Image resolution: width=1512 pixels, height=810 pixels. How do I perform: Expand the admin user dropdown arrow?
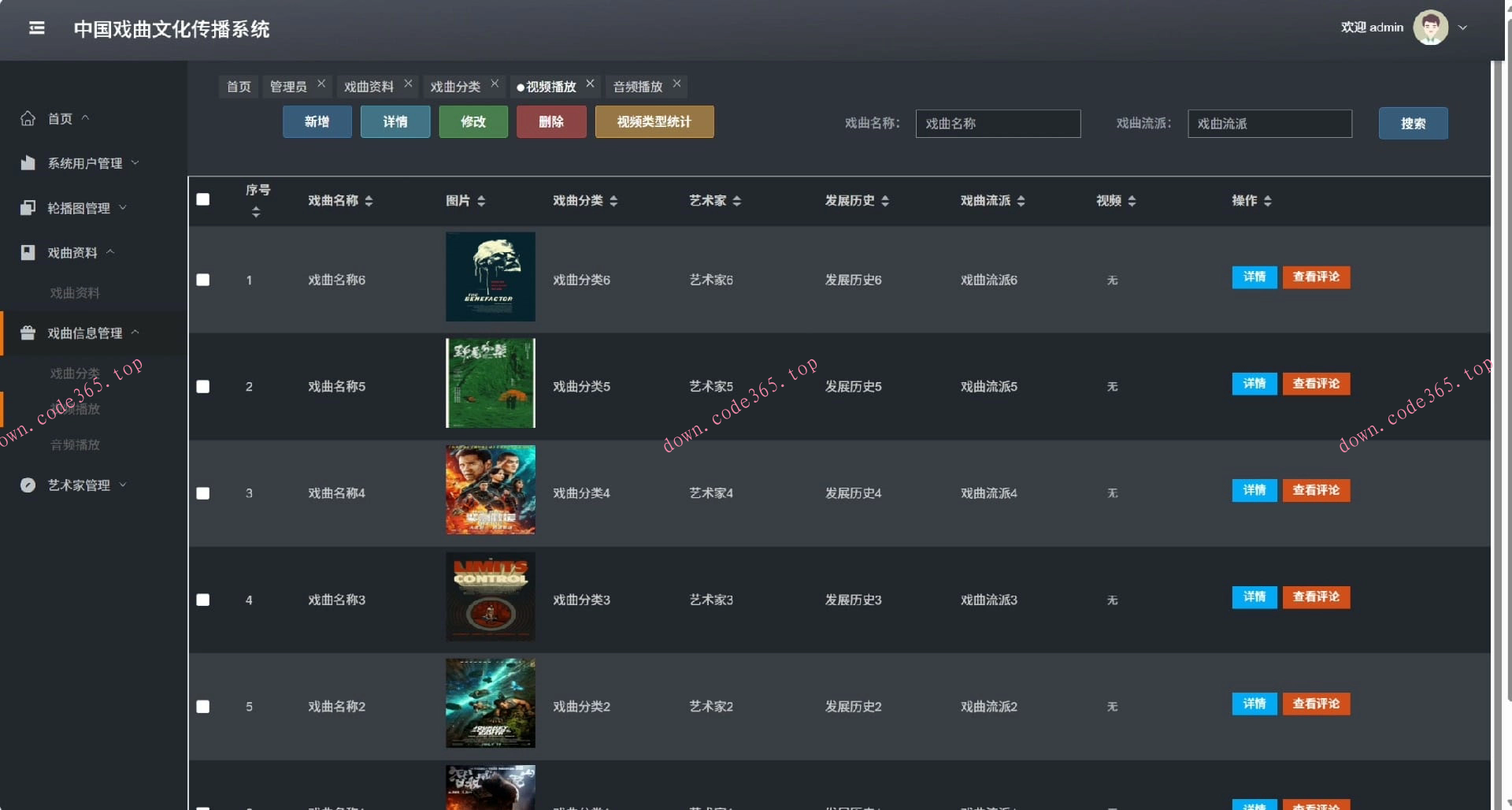pos(1462,28)
